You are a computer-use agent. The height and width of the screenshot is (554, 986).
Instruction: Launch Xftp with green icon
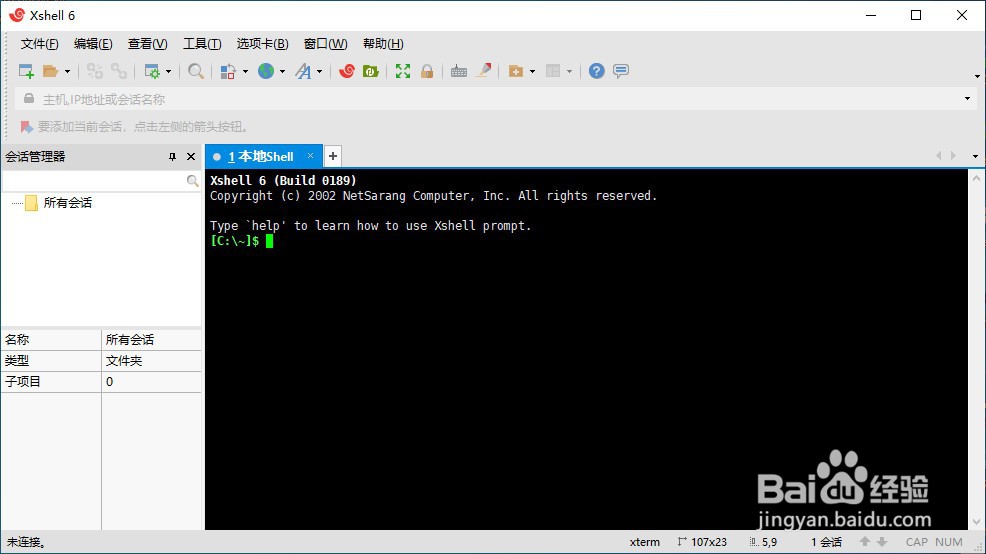[370, 71]
